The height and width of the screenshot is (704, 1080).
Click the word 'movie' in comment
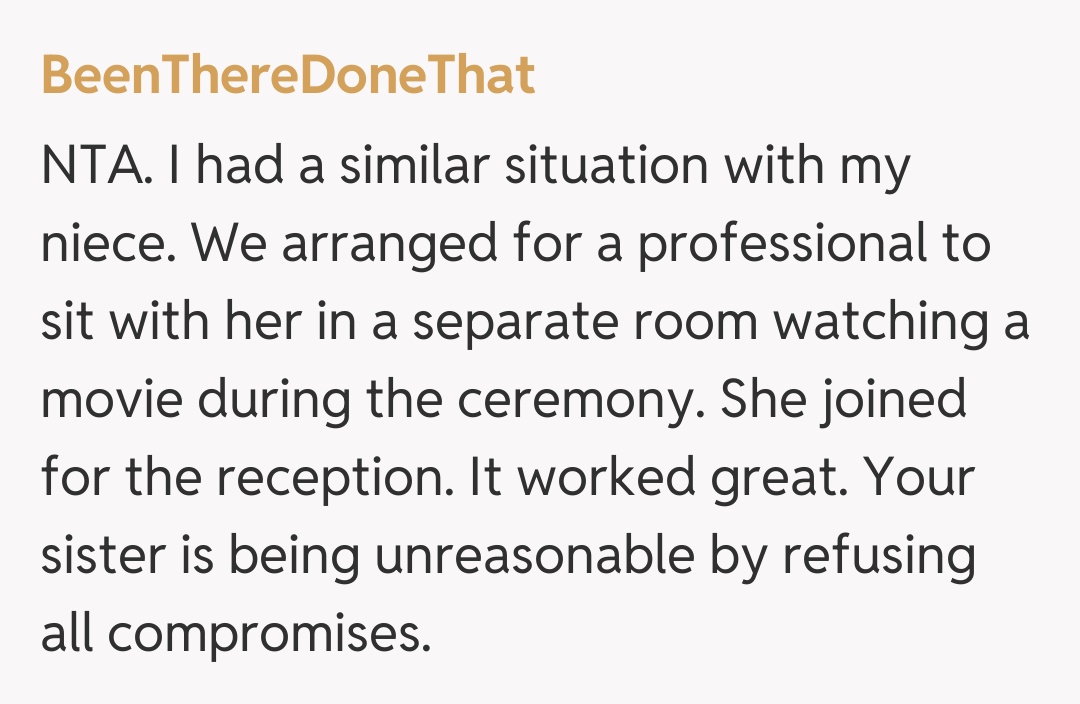pos(110,401)
